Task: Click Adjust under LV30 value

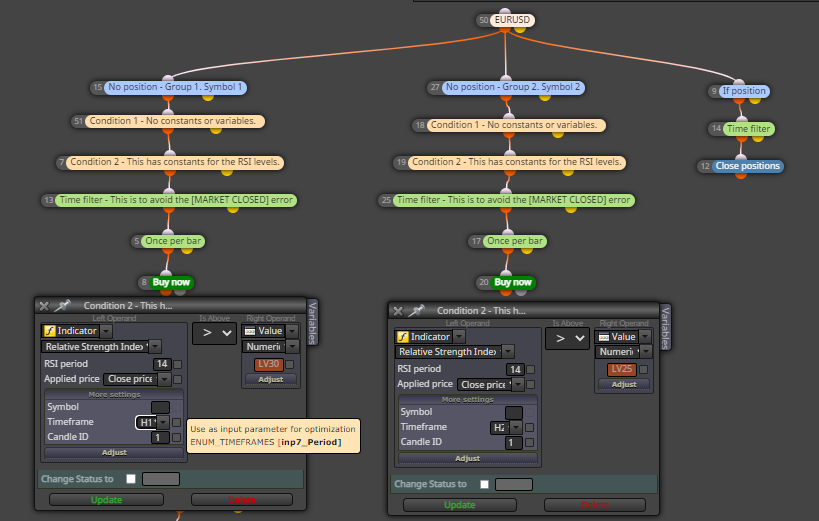Action: click(x=271, y=379)
